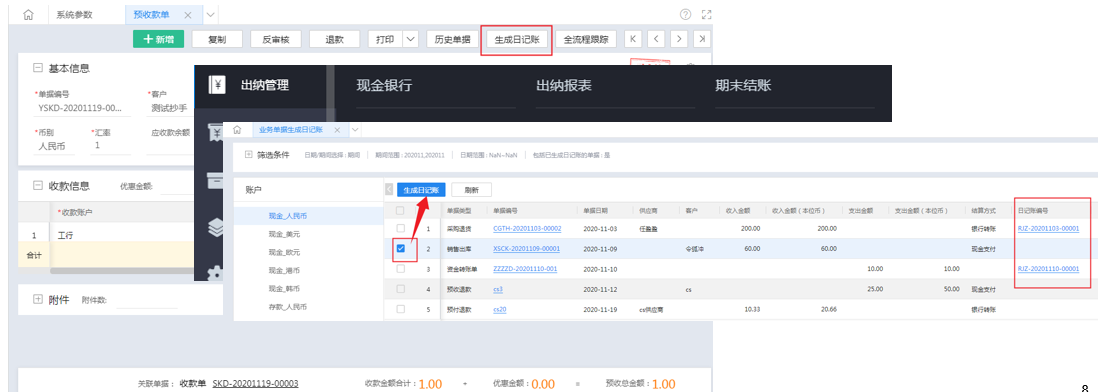This screenshot has height=392, width=1098.
Task: Click the 单据日期 column header
Action: click(x=595, y=211)
